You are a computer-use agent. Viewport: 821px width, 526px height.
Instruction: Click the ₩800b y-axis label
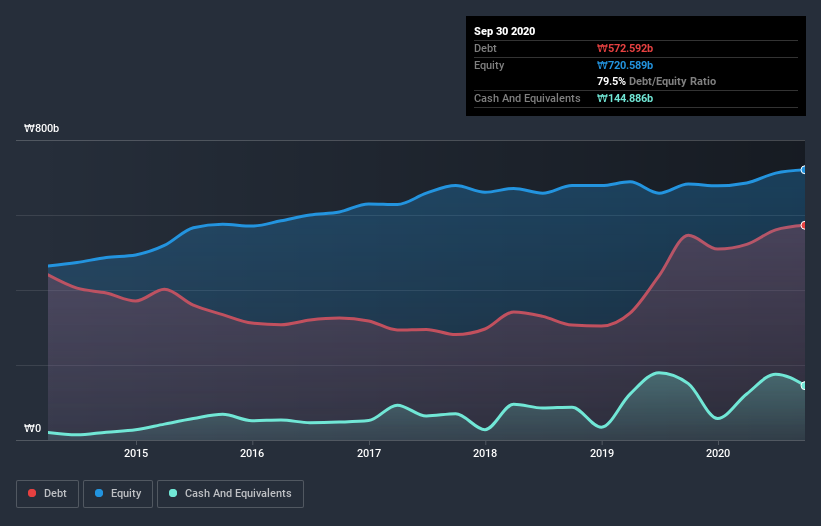(41, 128)
